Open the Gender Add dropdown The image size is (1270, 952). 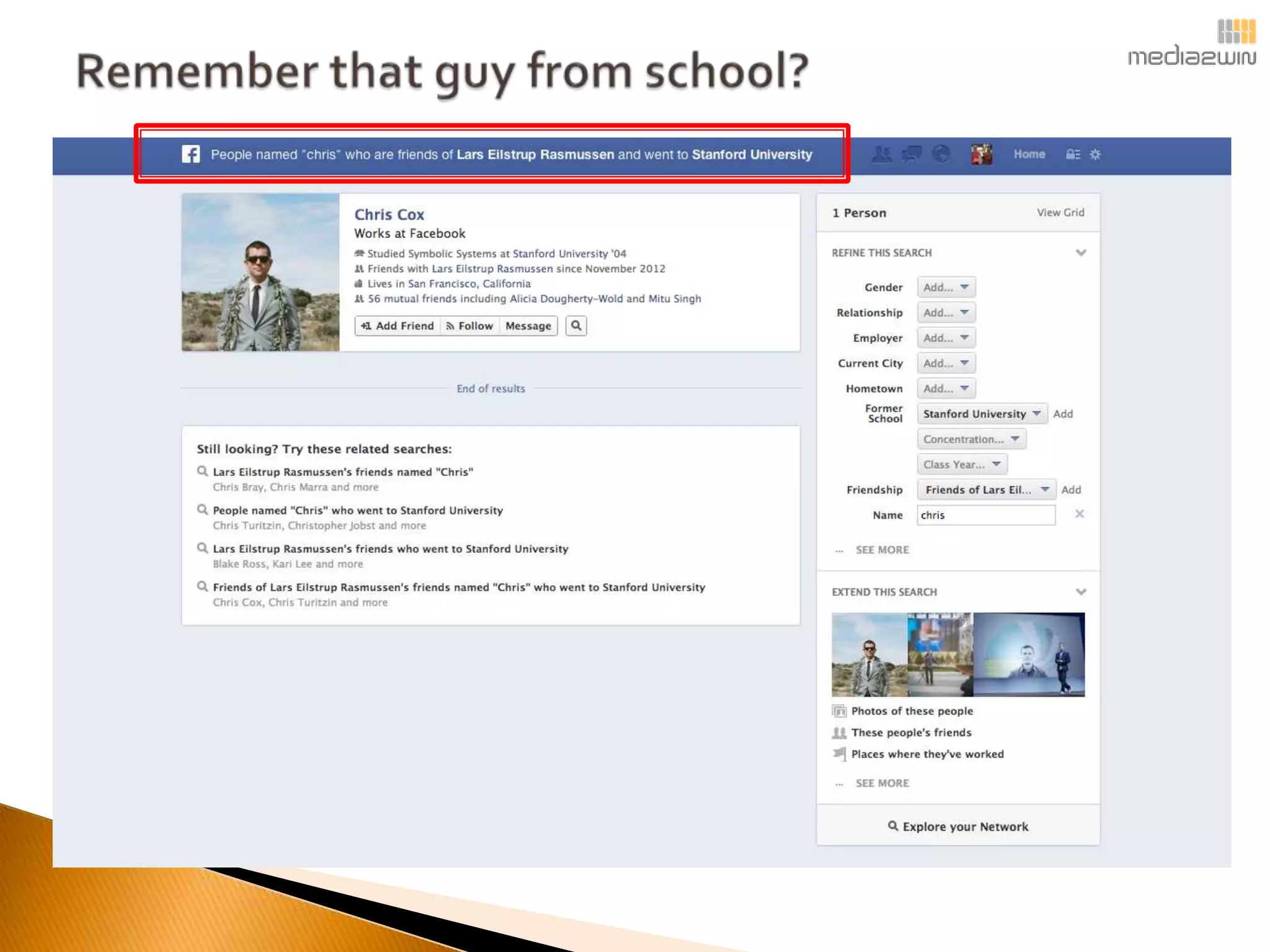tap(945, 287)
